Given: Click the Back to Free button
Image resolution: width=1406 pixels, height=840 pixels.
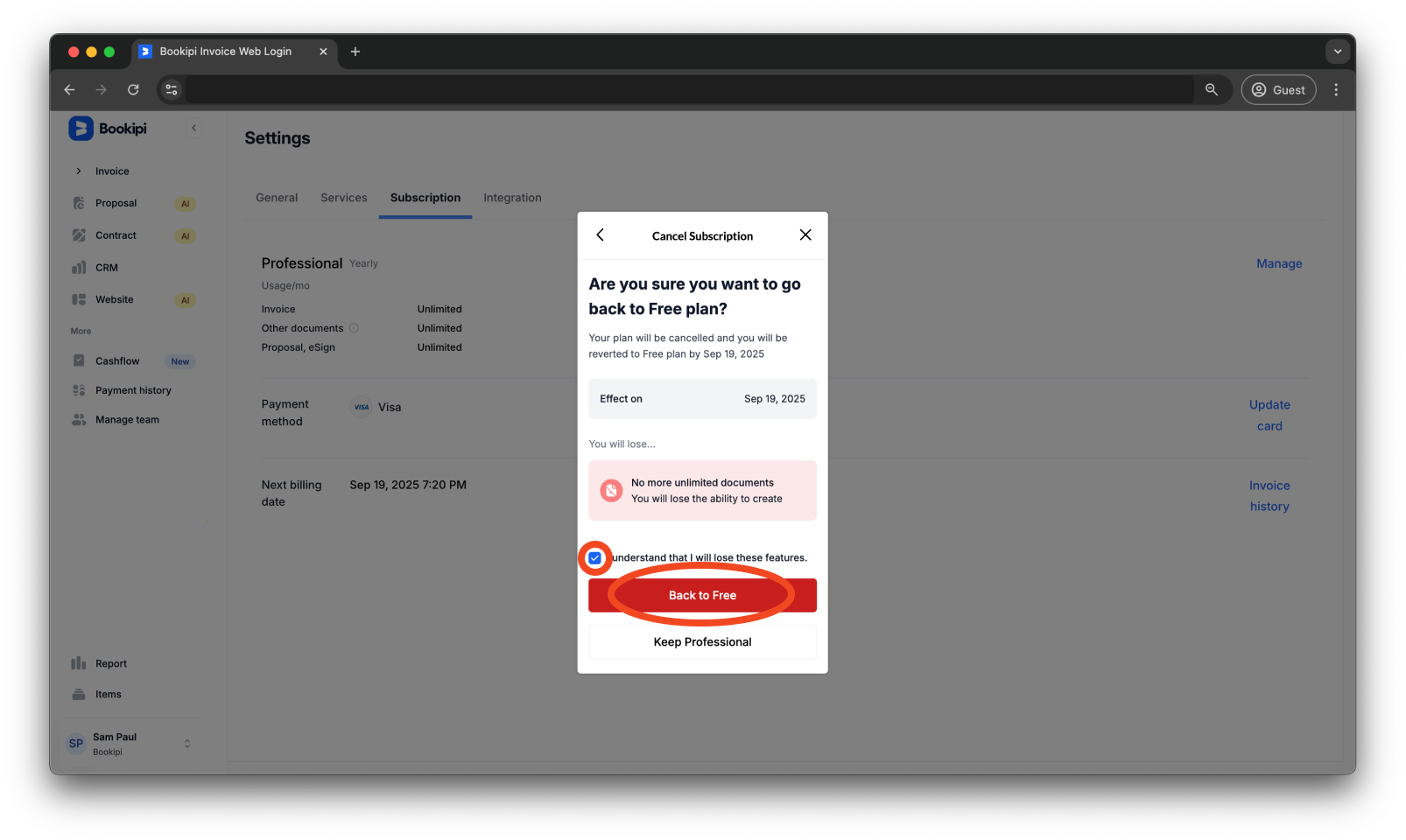Looking at the screenshot, I should coord(701,595).
